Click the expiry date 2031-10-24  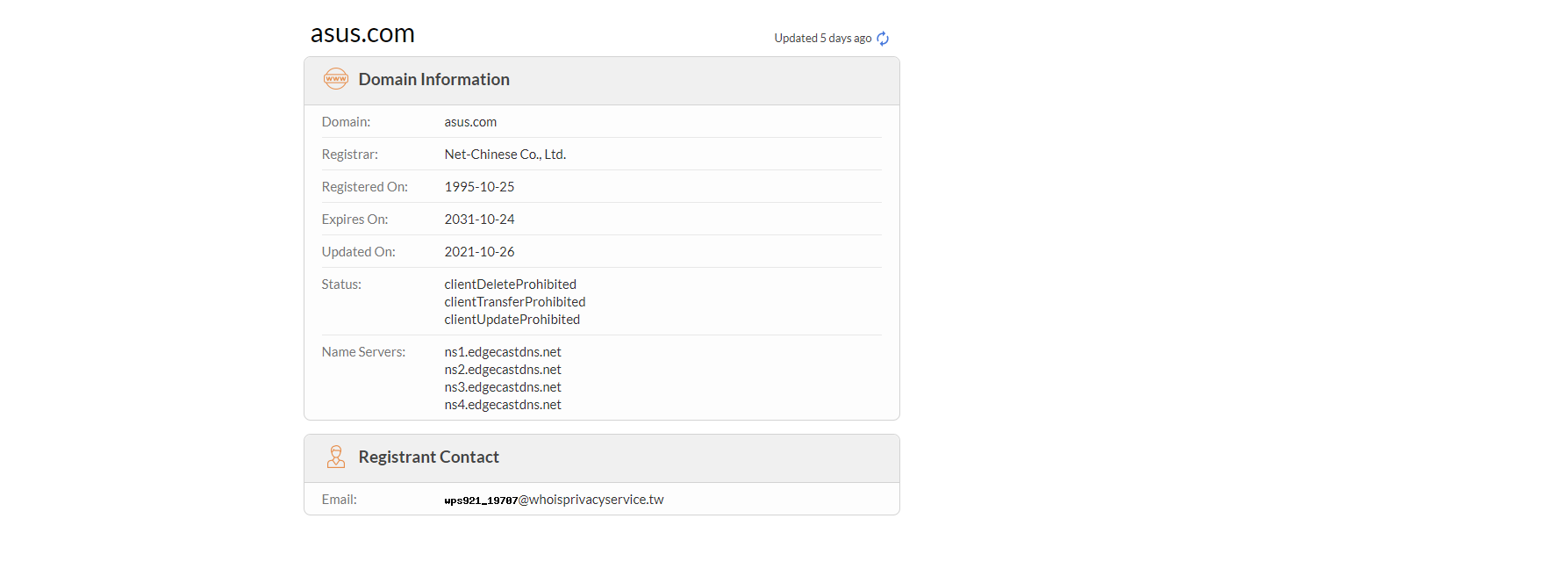pyautogui.click(x=479, y=220)
